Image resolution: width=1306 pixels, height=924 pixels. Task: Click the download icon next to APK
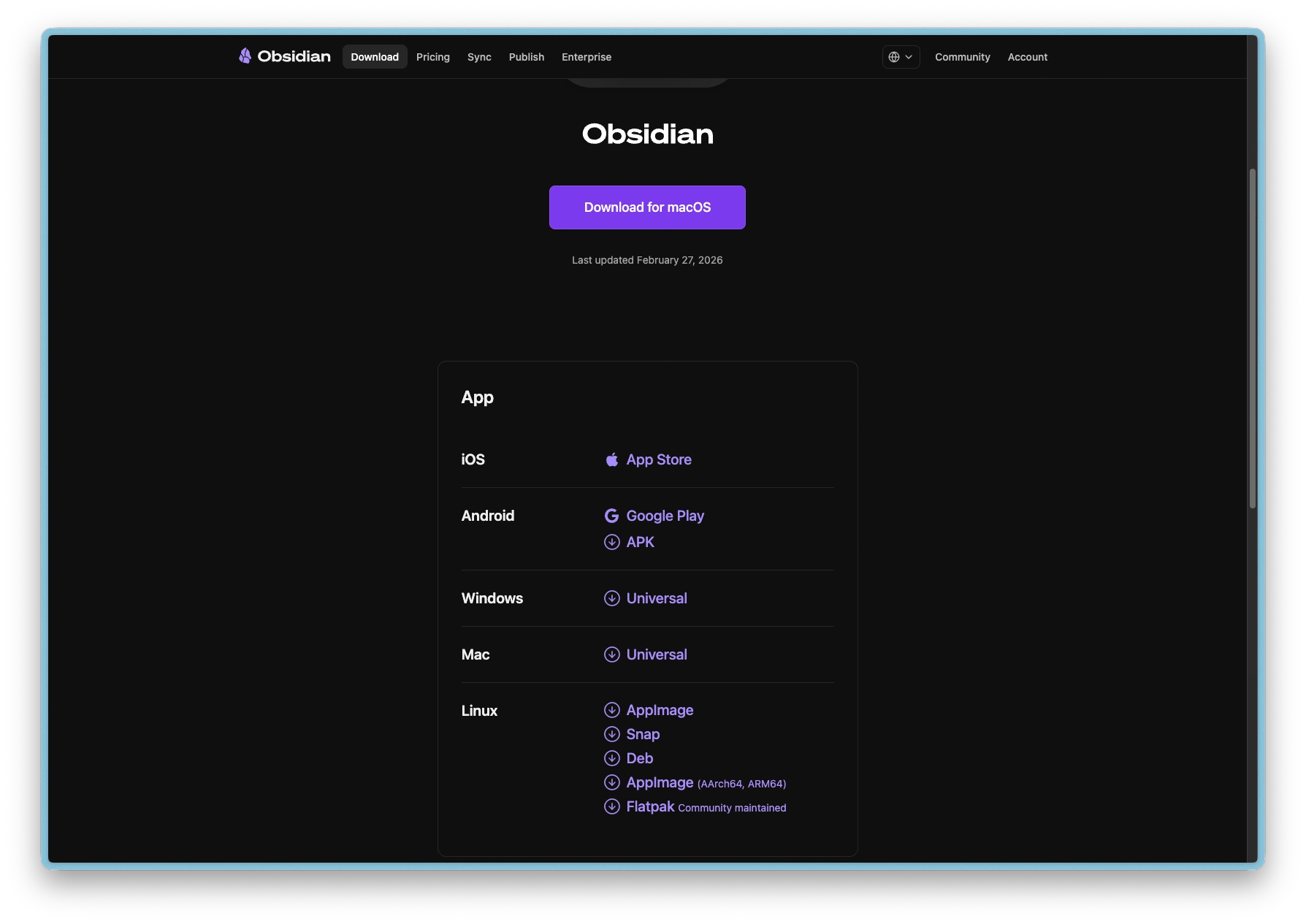(612, 542)
